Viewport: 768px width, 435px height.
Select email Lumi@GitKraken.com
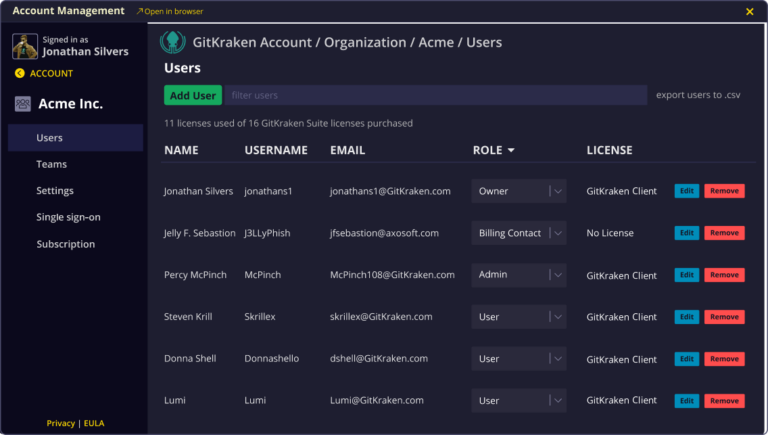pos(377,400)
